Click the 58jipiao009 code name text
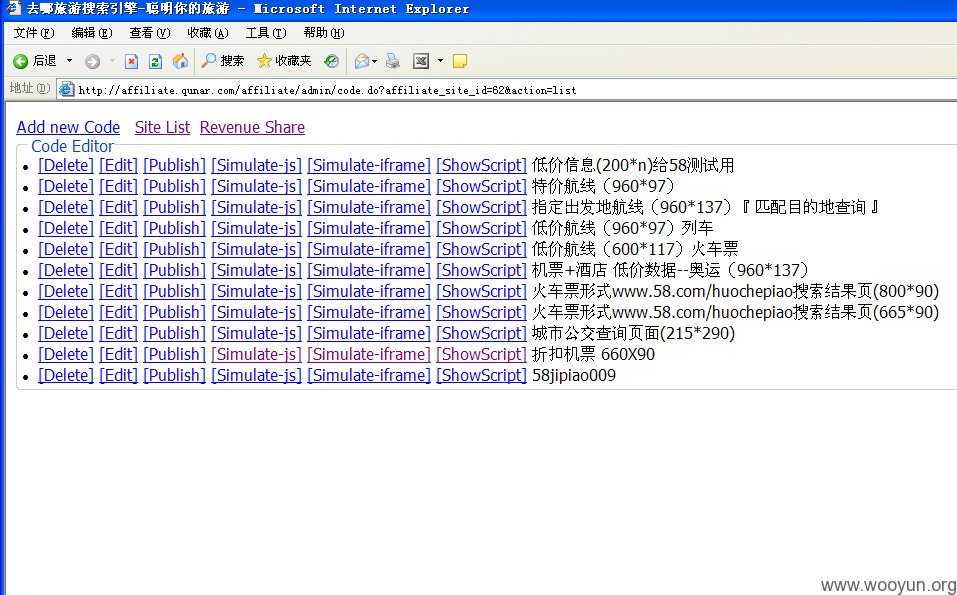Image resolution: width=957 pixels, height=595 pixels. (x=574, y=375)
